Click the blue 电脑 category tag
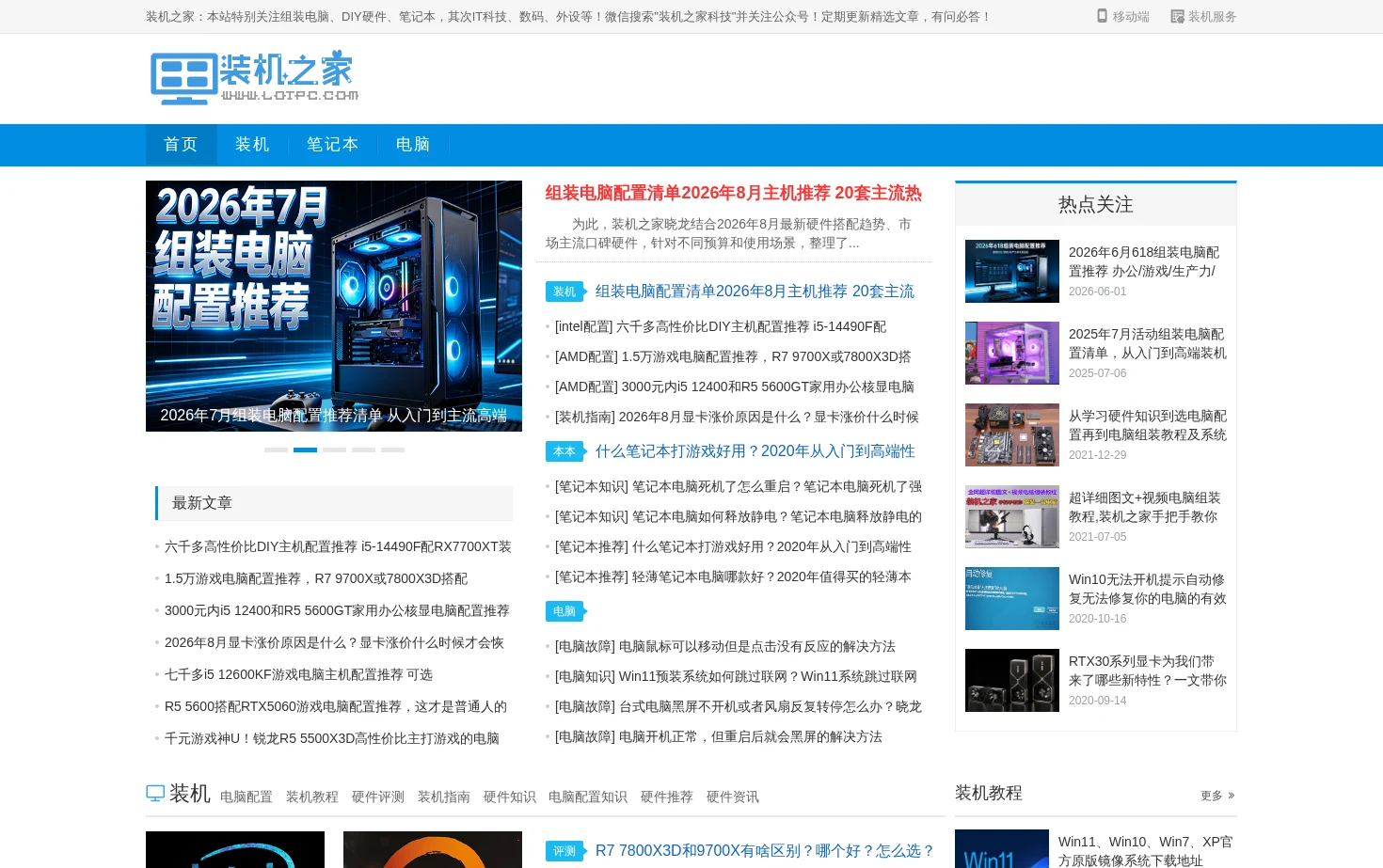The width and height of the screenshot is (1383, 868). [564, 611]
